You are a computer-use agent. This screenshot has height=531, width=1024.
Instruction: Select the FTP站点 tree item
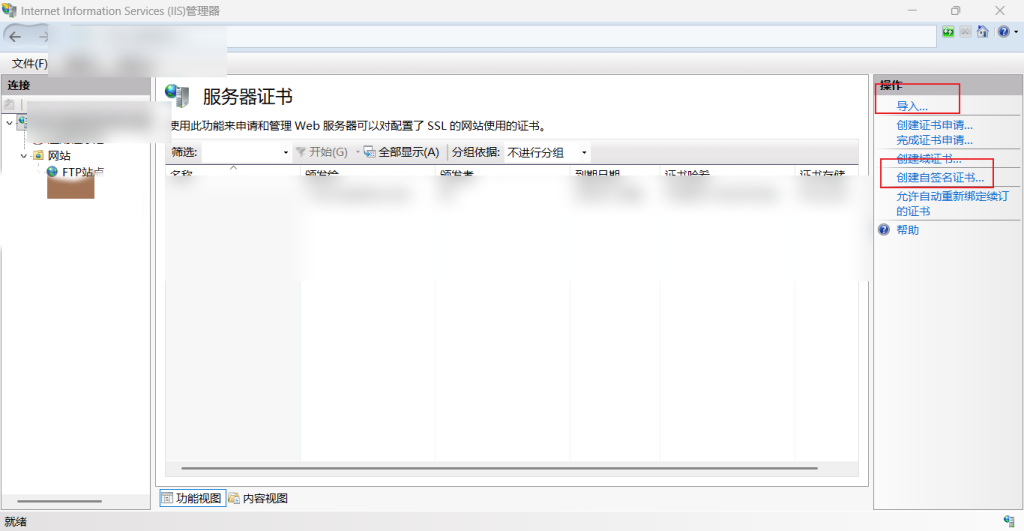[x=83, y=172]
